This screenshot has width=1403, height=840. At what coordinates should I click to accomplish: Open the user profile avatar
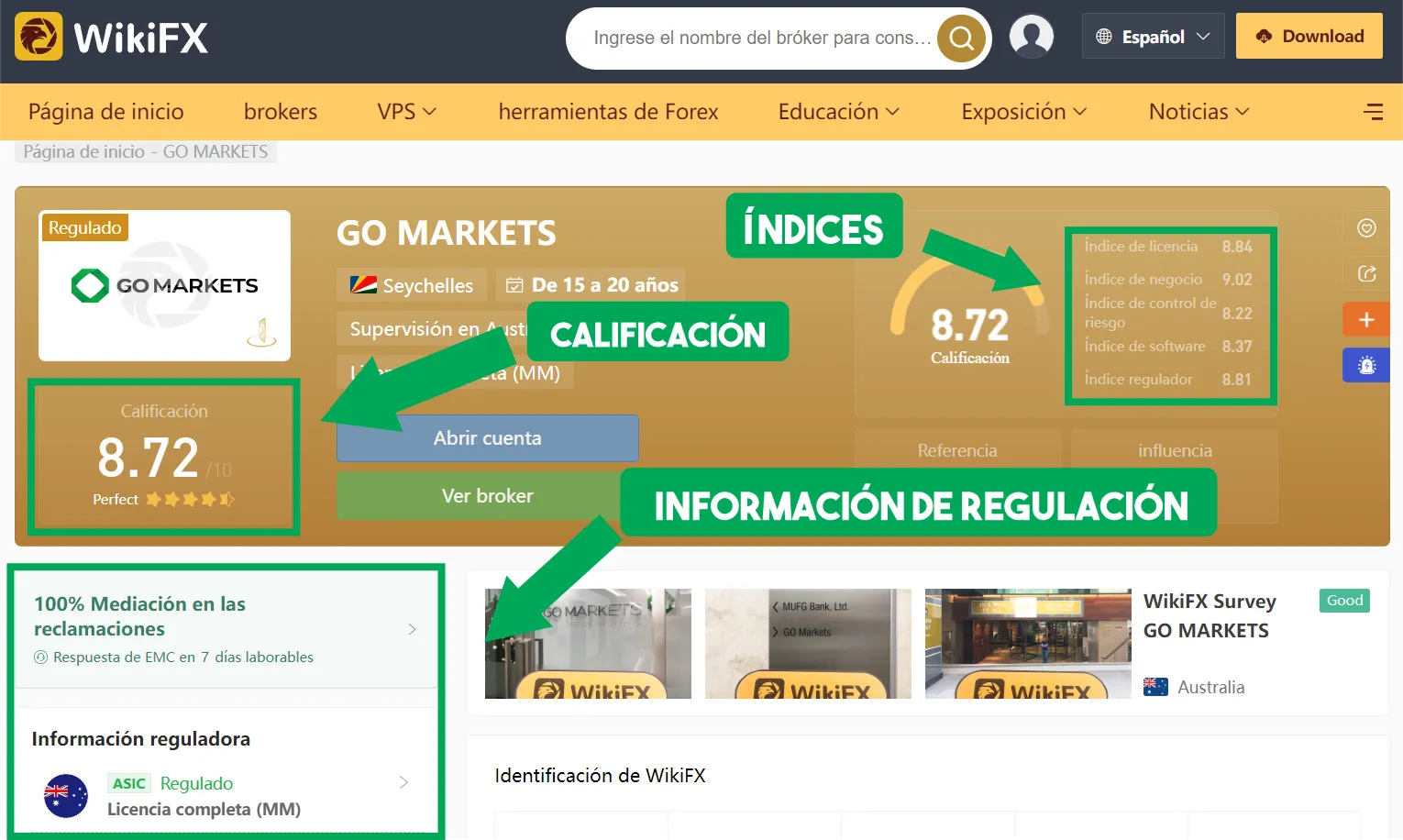[1032, 37]
